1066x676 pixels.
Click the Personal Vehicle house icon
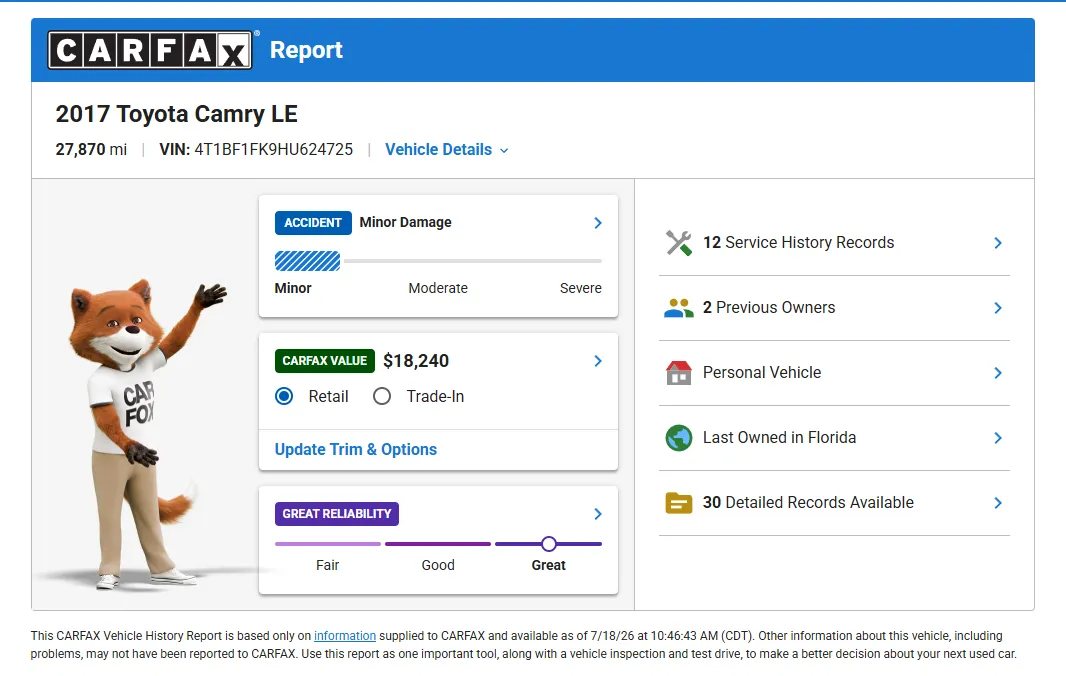(678, 373)
